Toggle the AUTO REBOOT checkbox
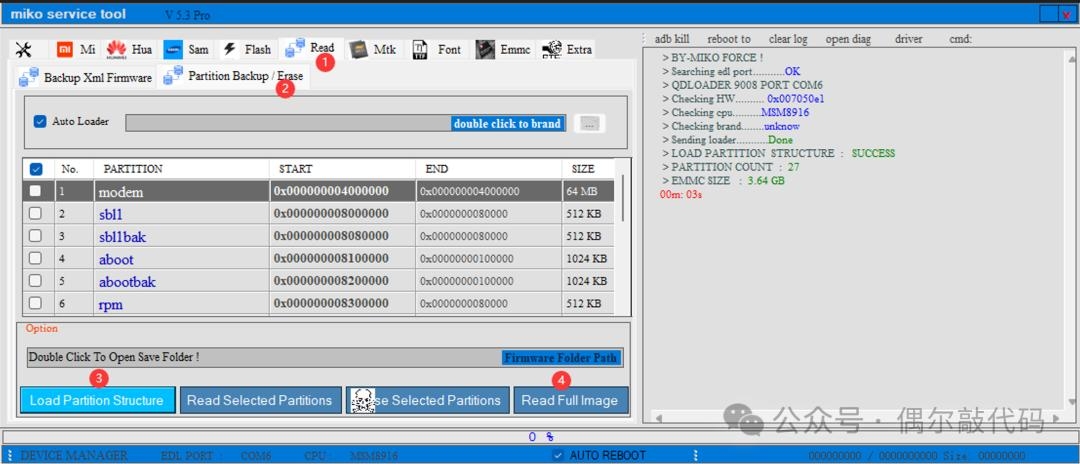The image size is (1080, 464). (558, 456)
